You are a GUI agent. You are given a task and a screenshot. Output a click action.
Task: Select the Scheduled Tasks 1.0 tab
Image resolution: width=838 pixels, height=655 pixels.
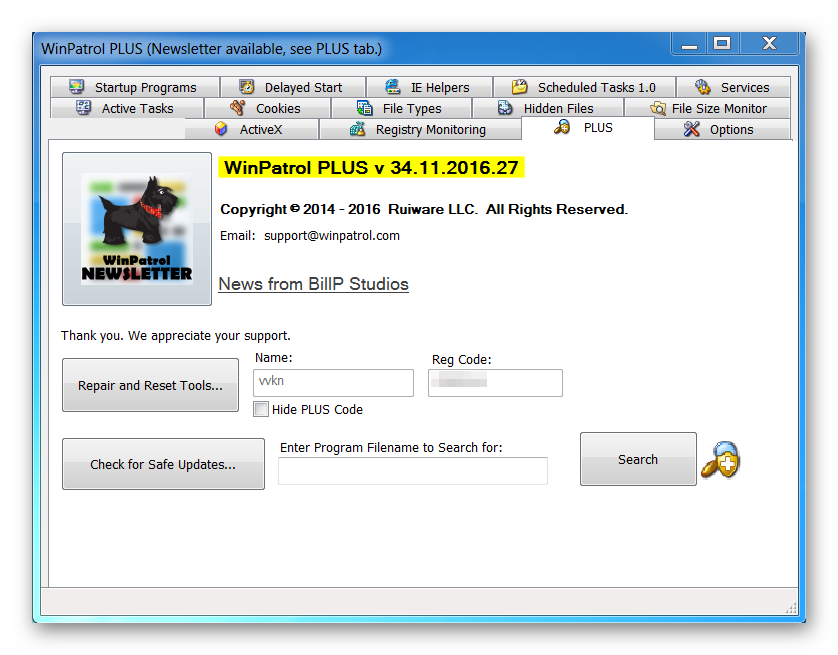pyautogui.click(x=585, y=87)
